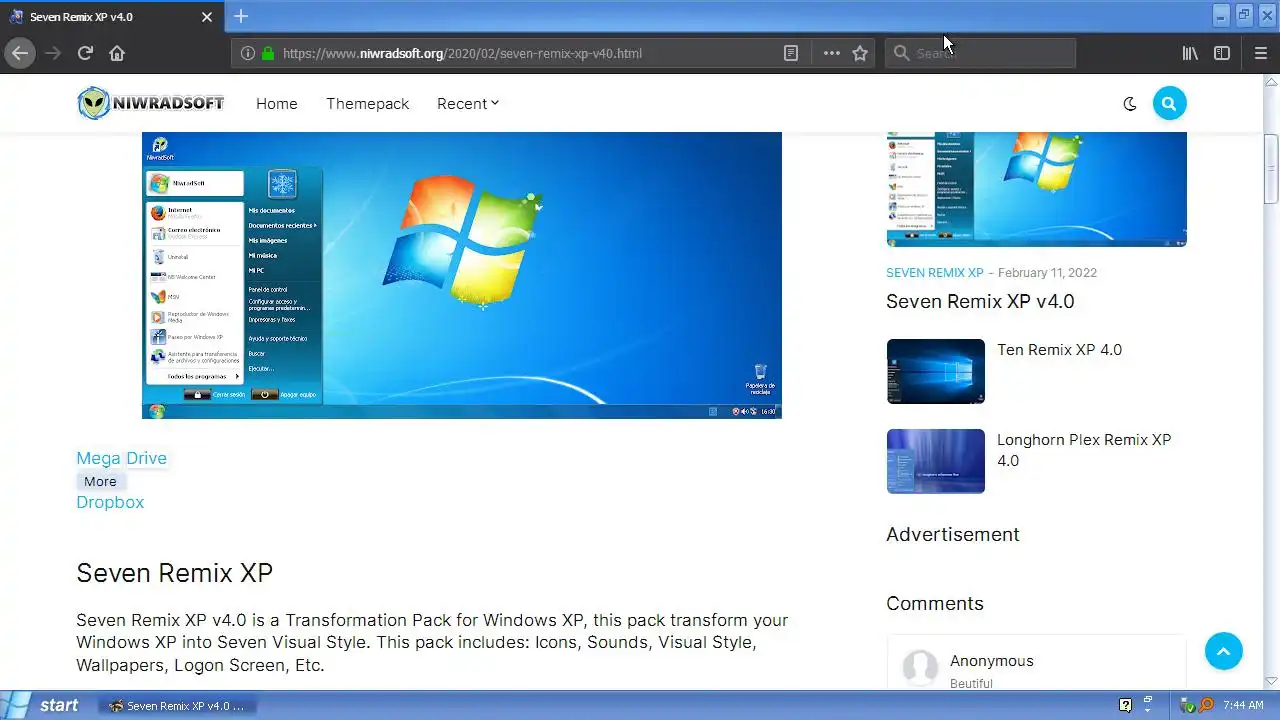
Task: Click the sidebar Seven Remix XP featured image
Action: [x=1036, y=189]
